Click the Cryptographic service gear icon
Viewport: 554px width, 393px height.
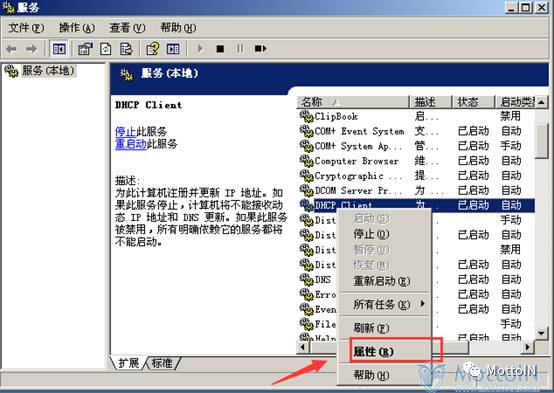coord(306,176)
